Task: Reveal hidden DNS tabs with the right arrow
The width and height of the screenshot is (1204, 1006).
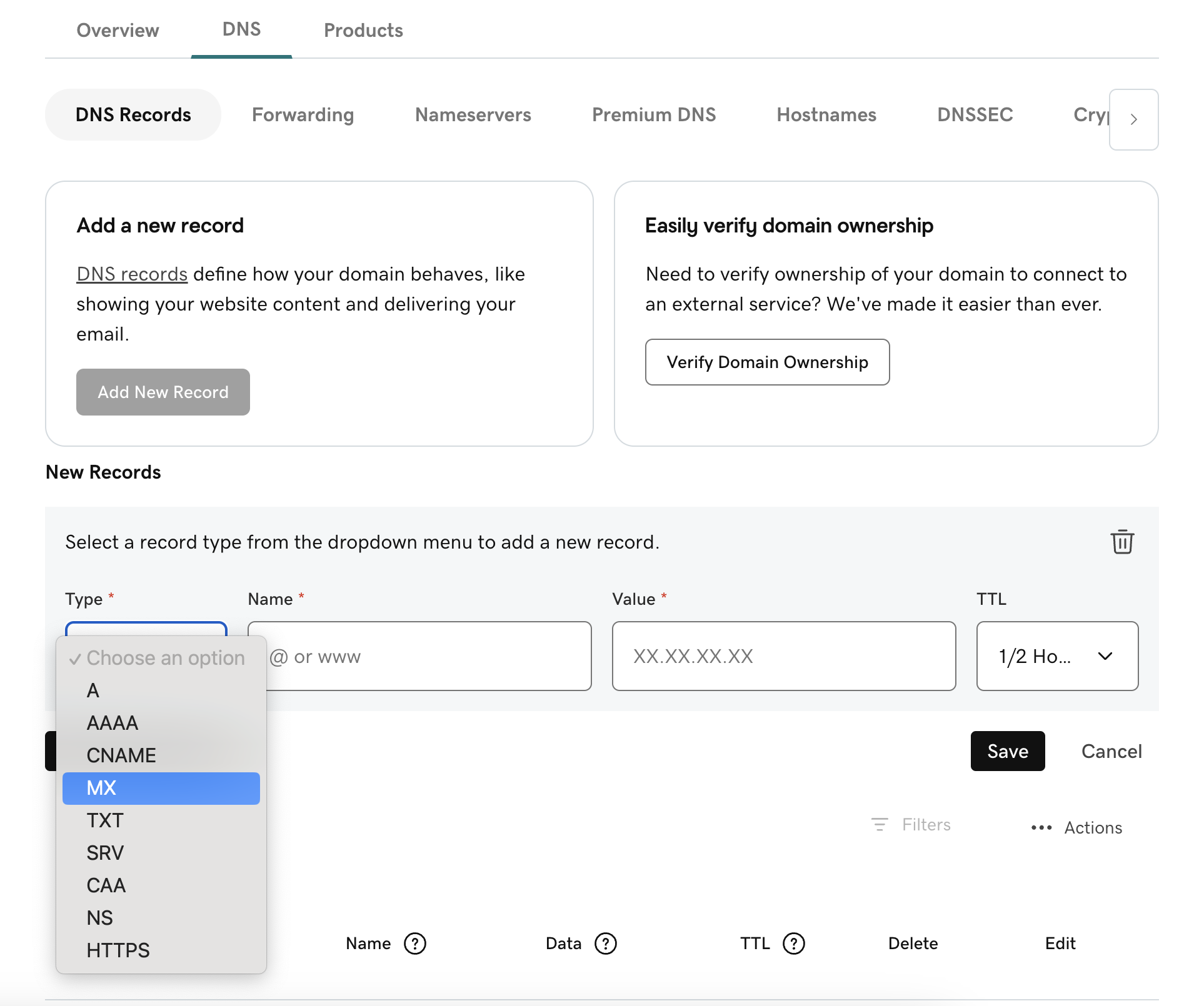Action: coord(1133,119)
